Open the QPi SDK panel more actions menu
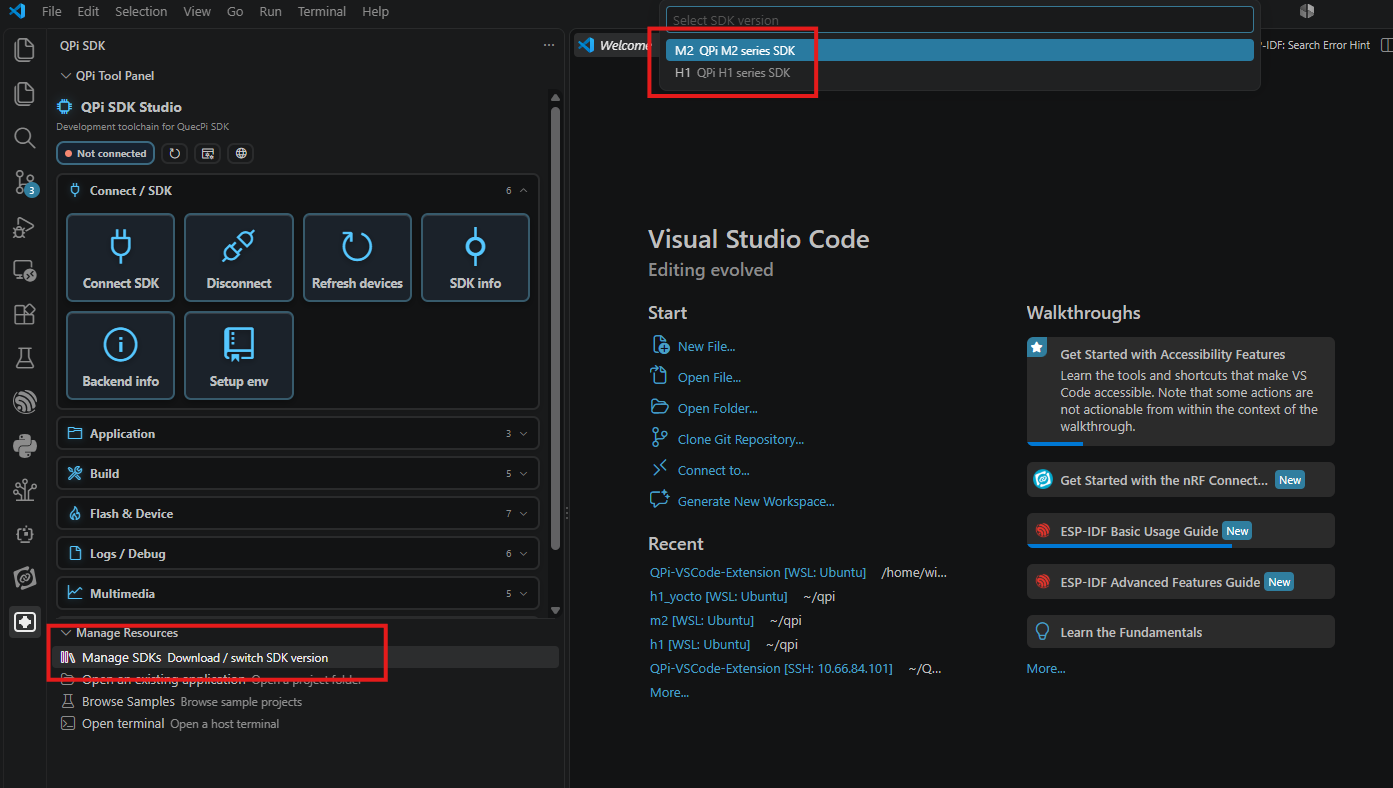The height and width of the screenshot is (788, 1393). 548,45
